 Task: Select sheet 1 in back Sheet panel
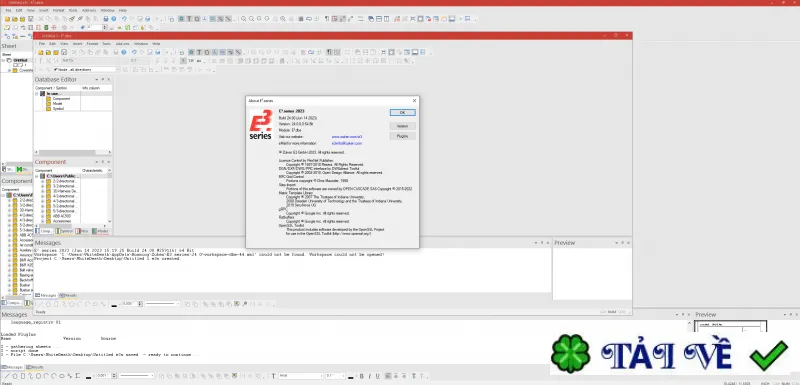(x=19, y=65)
